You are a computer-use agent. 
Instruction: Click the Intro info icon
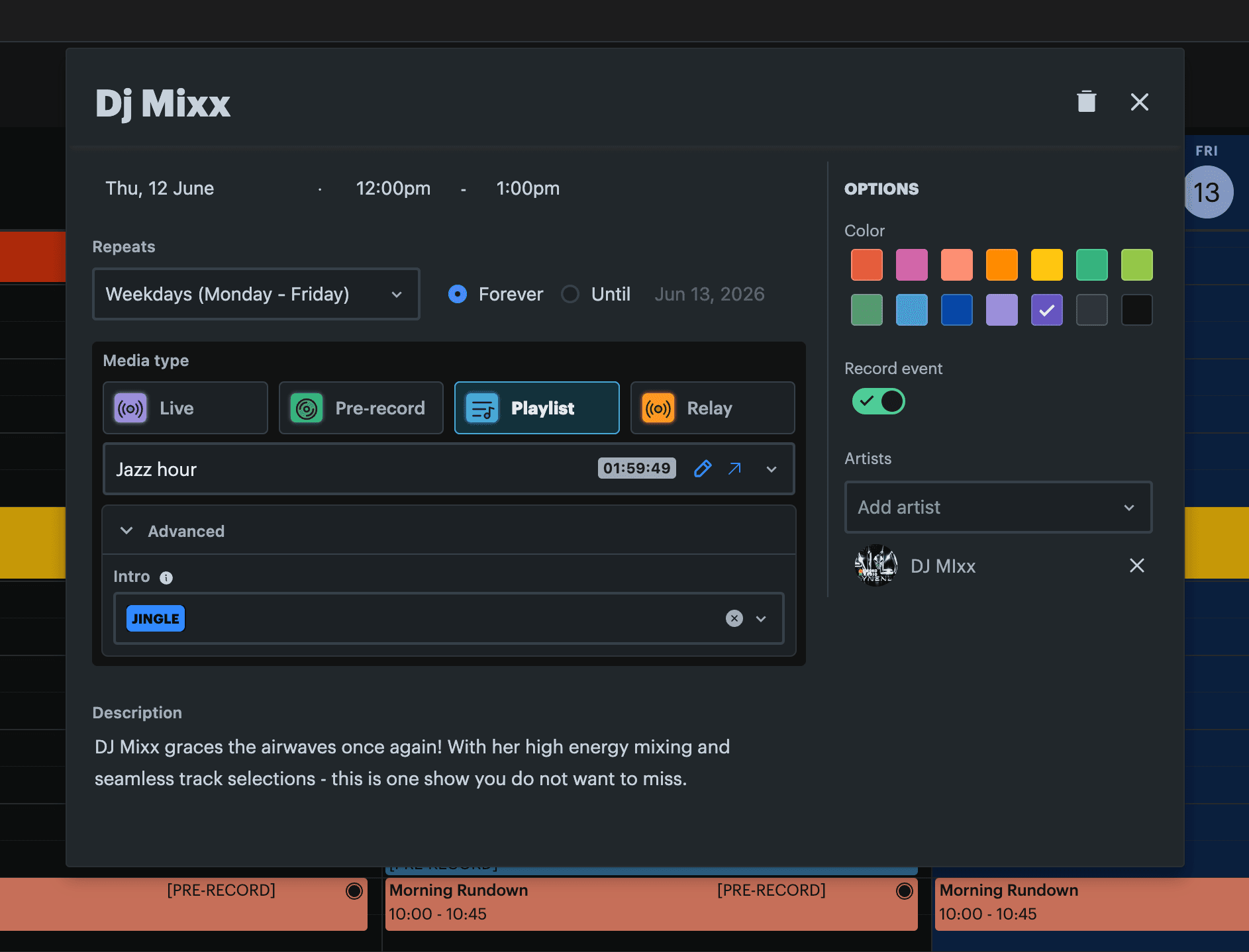point(166,577)
